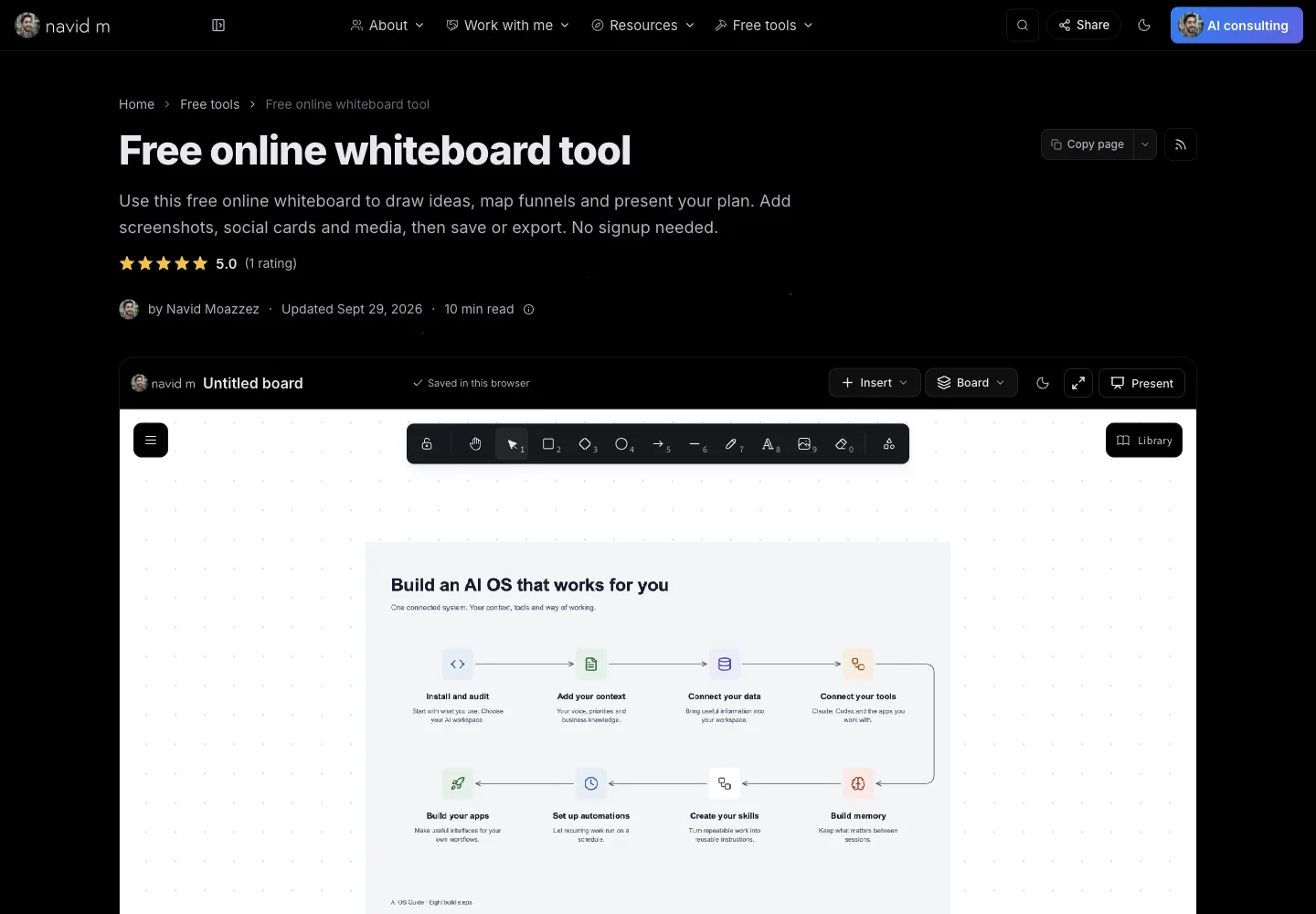
Task: Open the RSS feed icon
Action: coord(1181,144)
